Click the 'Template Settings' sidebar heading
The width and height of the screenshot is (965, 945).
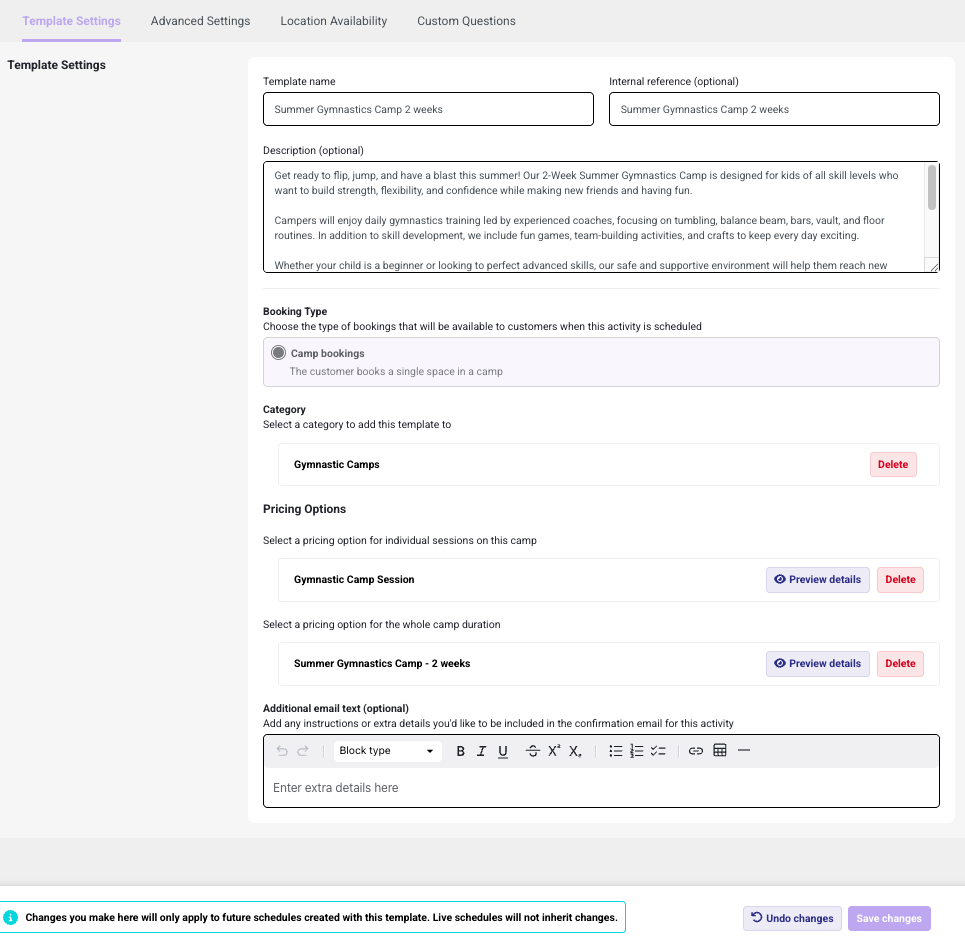pyautogui.click(x=56, y=65)
